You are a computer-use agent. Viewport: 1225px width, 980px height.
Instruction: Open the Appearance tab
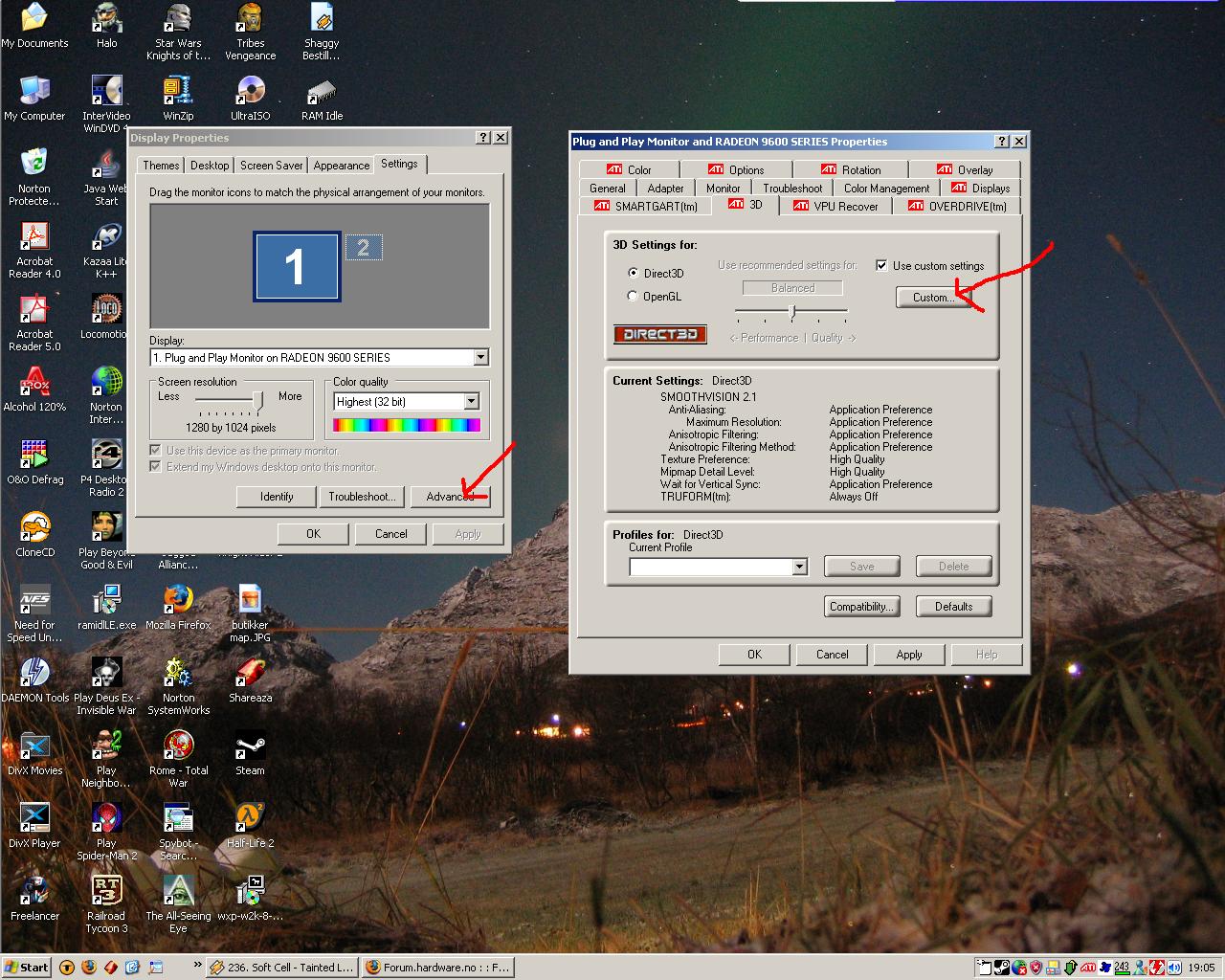(342, 166)
